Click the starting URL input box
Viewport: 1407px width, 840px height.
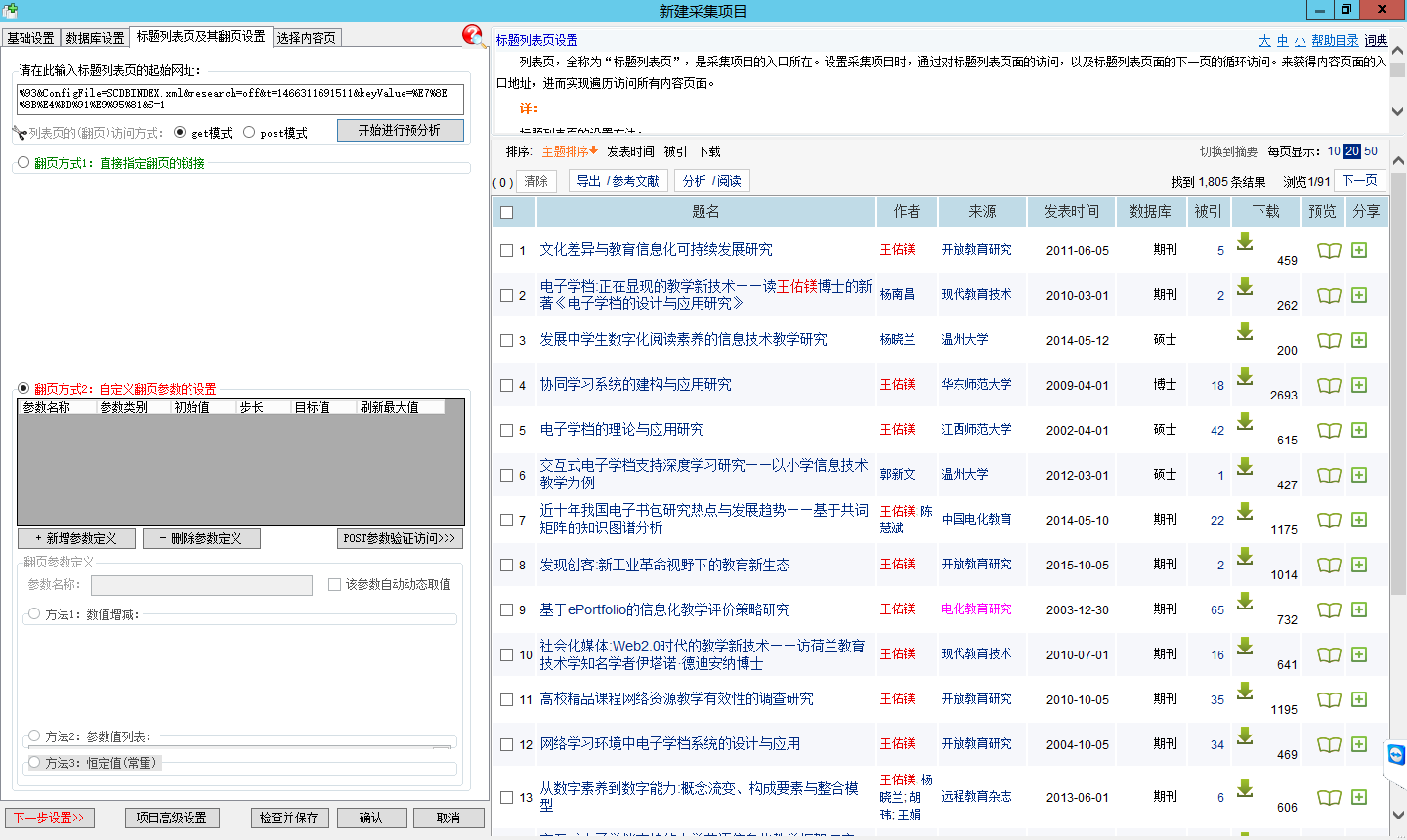click(x=240, y=99)
